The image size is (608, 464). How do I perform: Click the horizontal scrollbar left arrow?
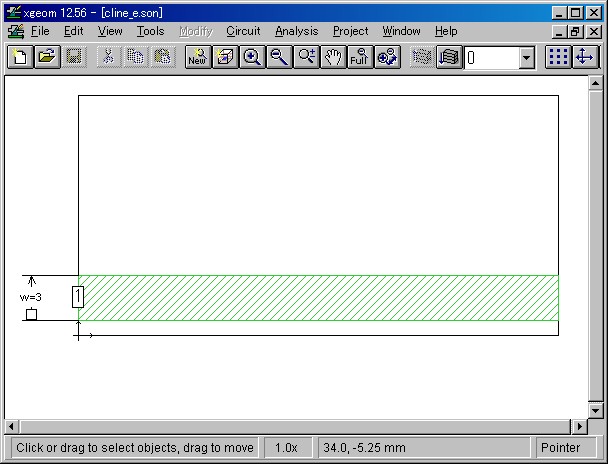(11, 426)
